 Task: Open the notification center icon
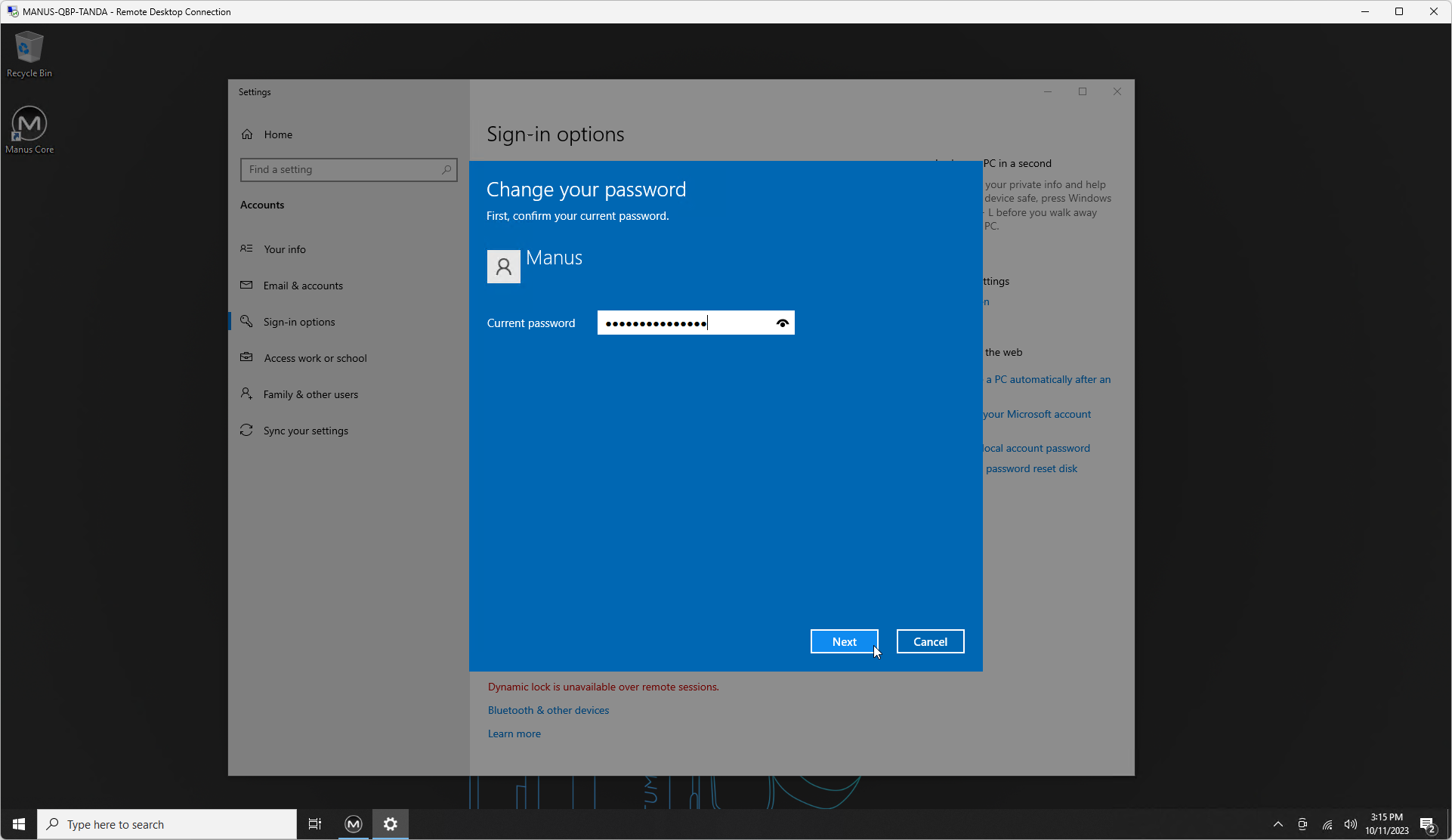click(1427, 824)
